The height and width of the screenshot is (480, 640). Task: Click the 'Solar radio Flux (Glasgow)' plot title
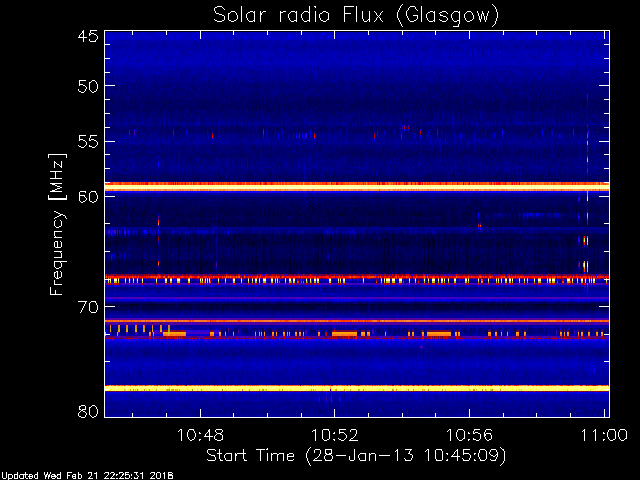pyautogui.click(x=356, y=16)
